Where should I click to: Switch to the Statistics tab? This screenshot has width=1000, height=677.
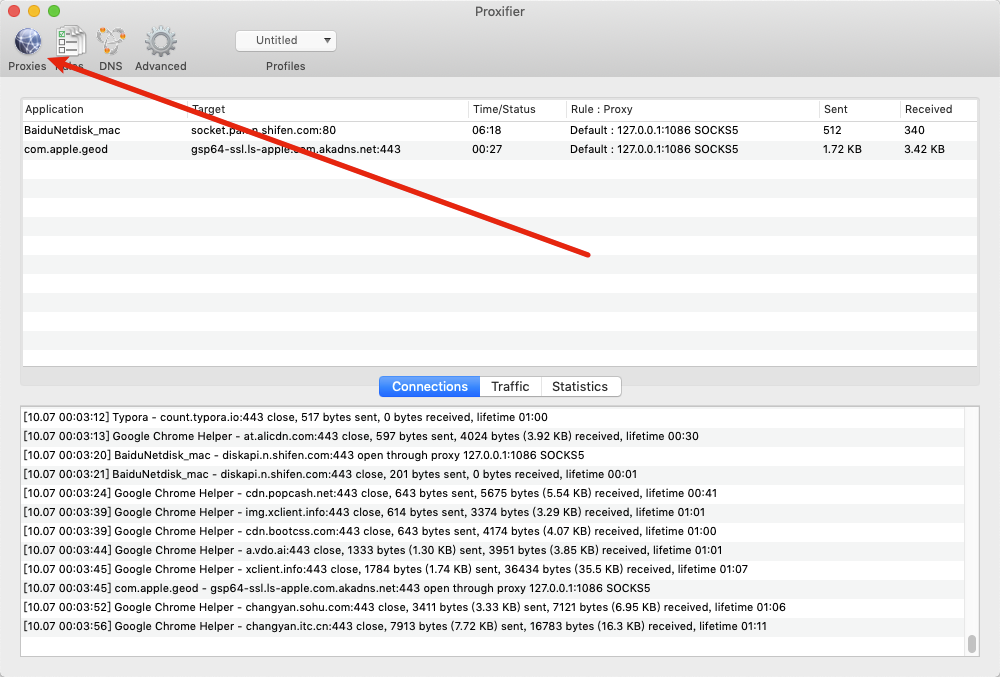click(580, 386)
